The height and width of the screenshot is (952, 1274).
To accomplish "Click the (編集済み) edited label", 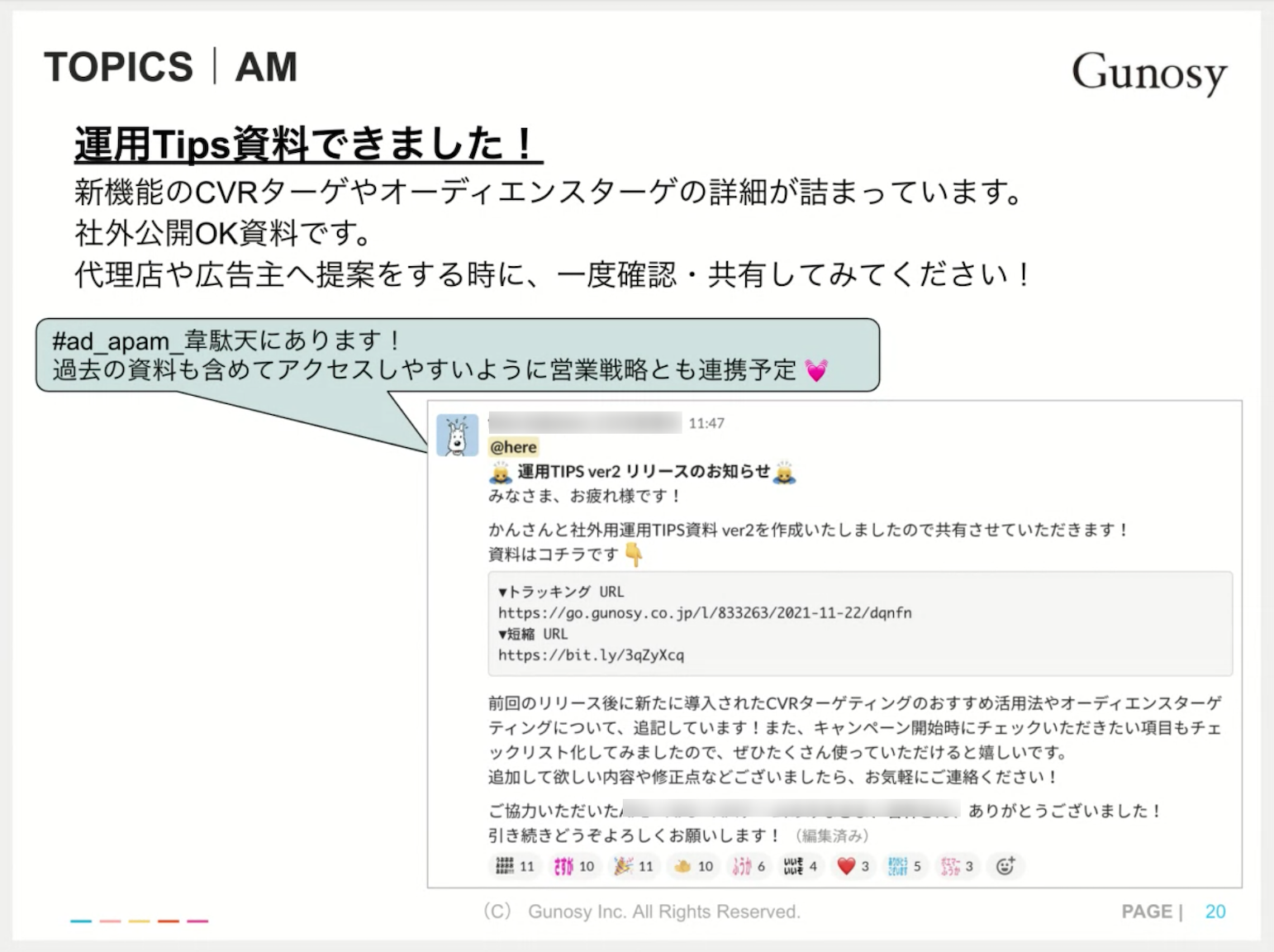I will 832,835.
